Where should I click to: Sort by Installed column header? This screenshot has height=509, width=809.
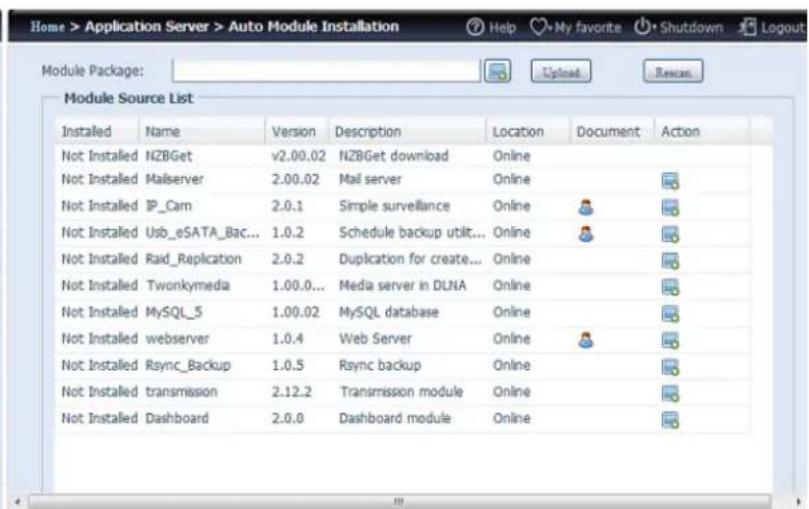[x=97, y=132]
